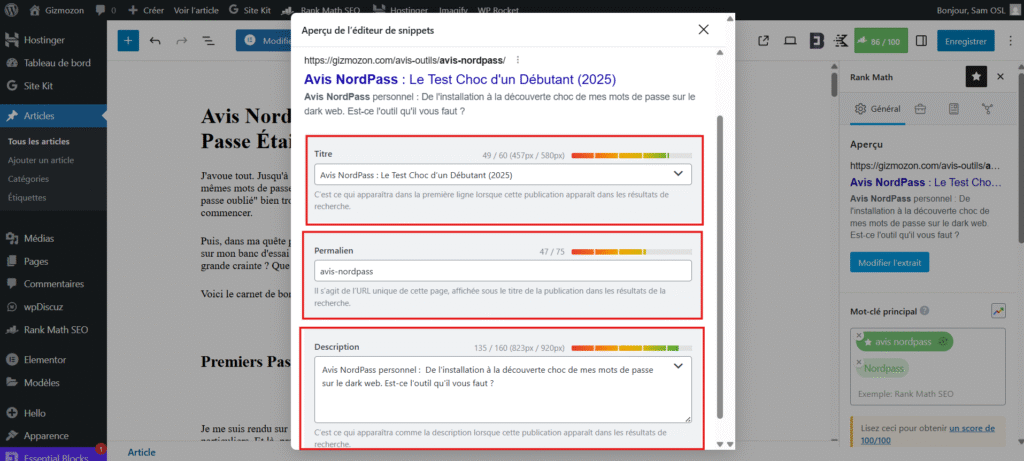1024x461 pixels.
Task: Open the Google Trends icon beside Mot-clé principal
Action: pyautogui.click(x=997, y=311)
